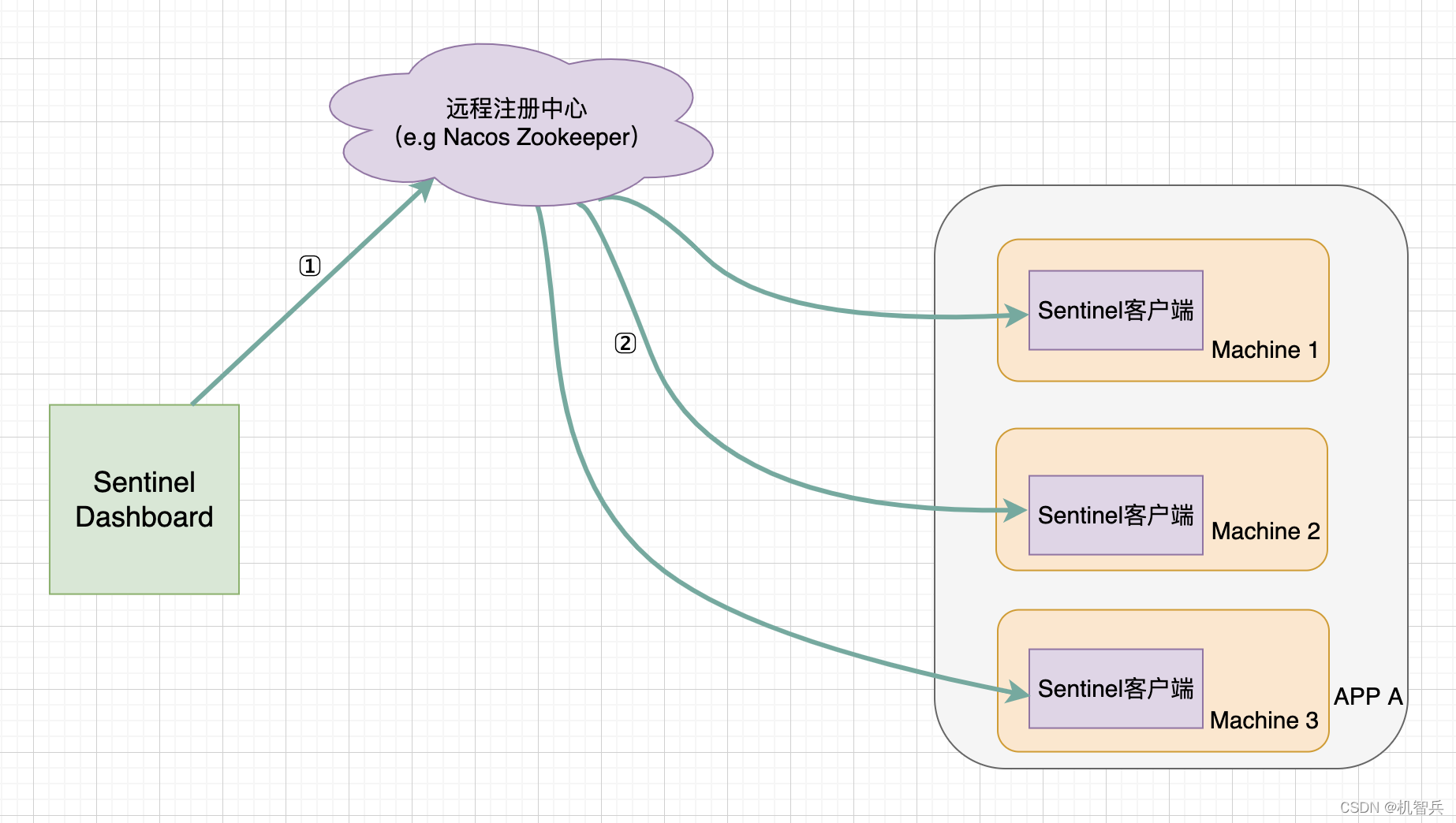The height and width of the screenshot is (823, 1456).
Task: Select the Sentinel Dashboard green box
Action: (x=144, y=499)
